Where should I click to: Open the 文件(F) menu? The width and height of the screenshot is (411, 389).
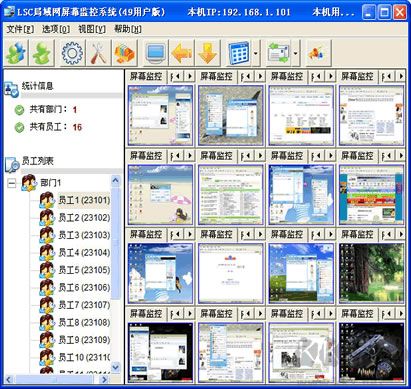[20, 29]
